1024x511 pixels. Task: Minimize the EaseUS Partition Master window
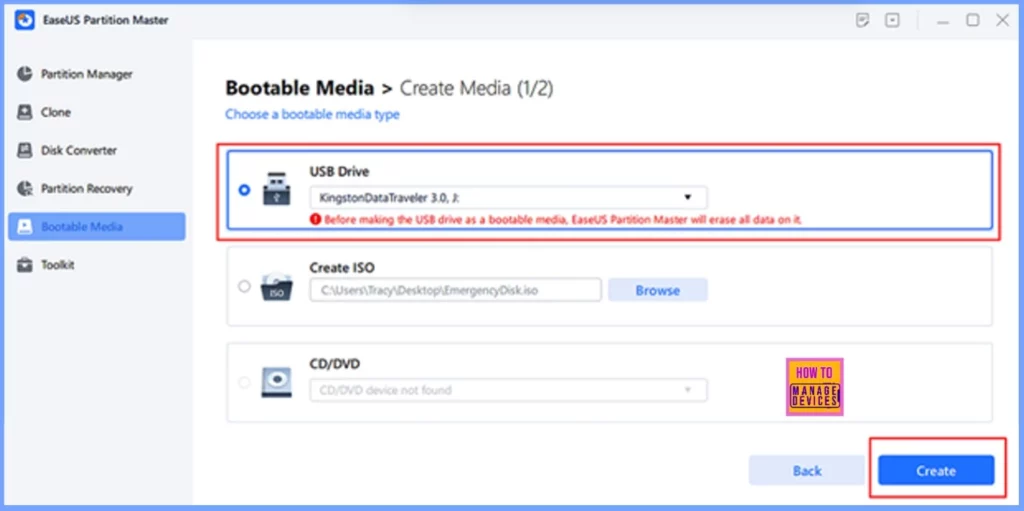(x=942, y=21)
